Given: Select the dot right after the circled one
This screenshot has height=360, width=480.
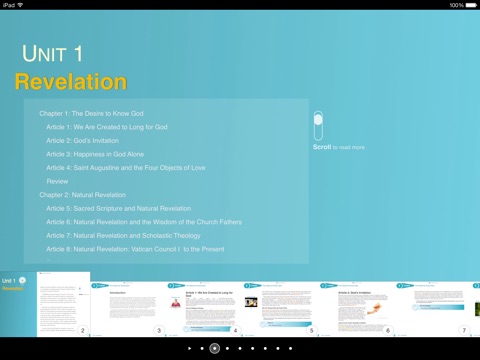Looking at the screenshot, I should coord(227,348).
